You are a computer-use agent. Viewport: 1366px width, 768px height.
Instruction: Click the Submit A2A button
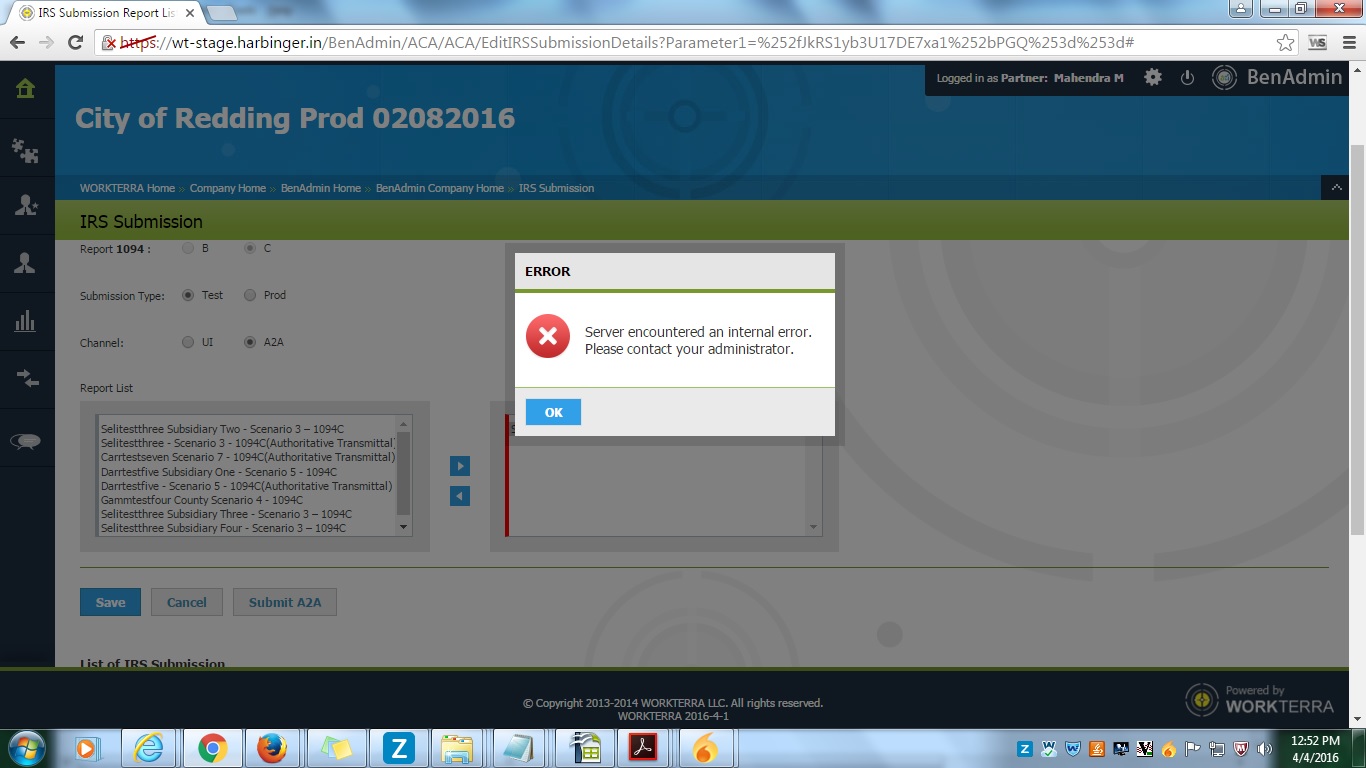click(285, 602)
